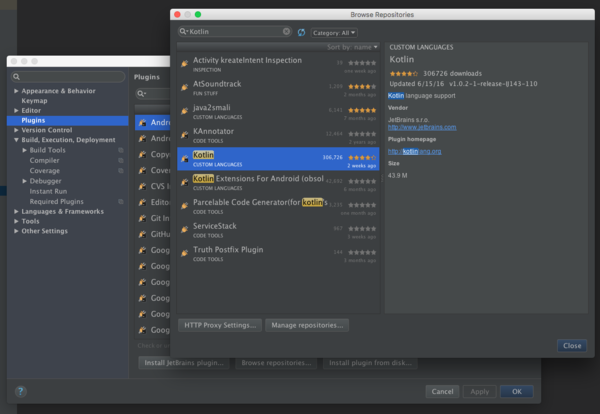Select the Truth Postfix Plugin row
Viewport: 600px width, 414px height.
278,254
